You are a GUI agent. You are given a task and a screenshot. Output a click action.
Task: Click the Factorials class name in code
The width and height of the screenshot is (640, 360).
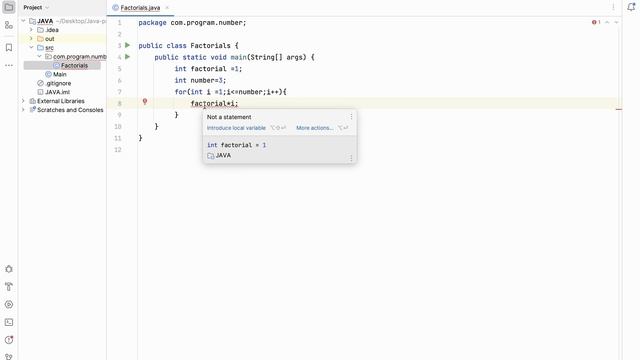[210, 46]
